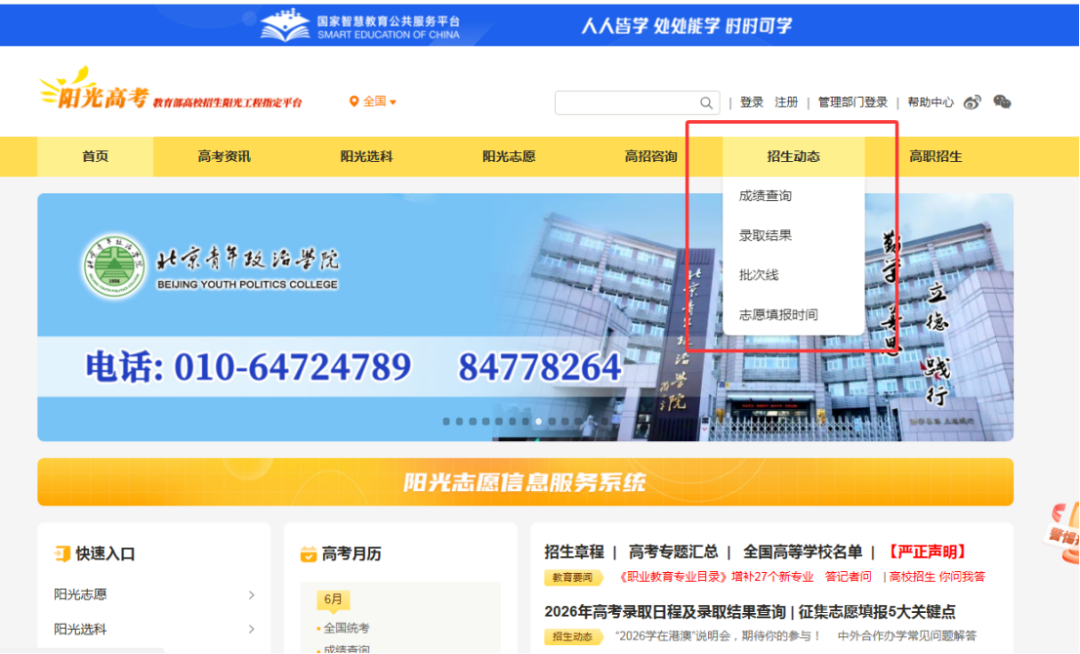Click the yellow 招生动态 tag label
This screenshot has width=1080, height=654.
[x=573, y=637]
